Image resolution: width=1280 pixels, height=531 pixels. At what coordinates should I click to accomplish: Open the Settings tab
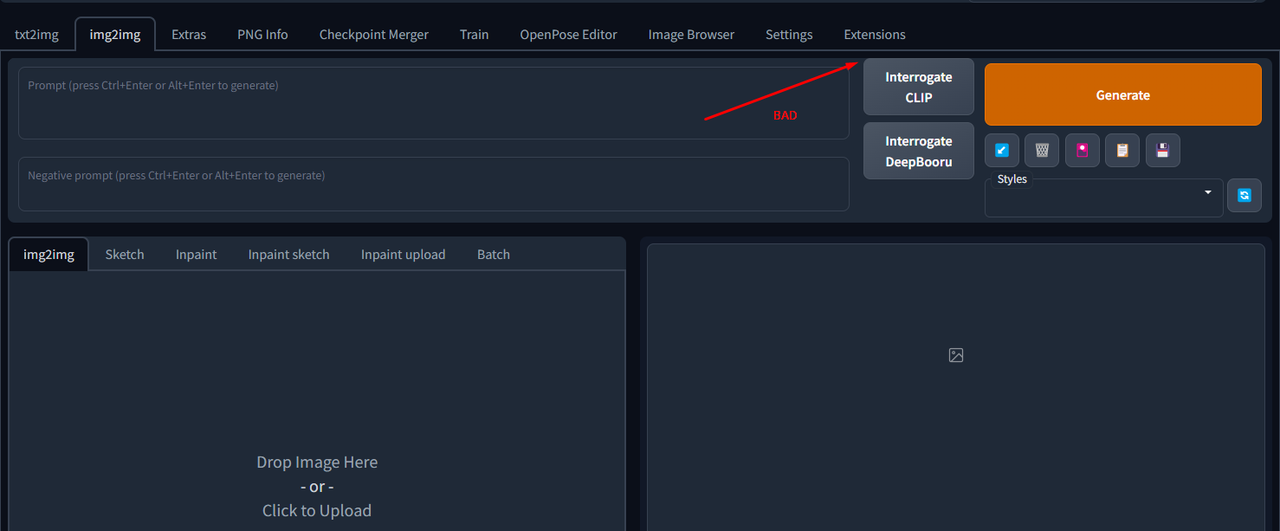(789, 34)
